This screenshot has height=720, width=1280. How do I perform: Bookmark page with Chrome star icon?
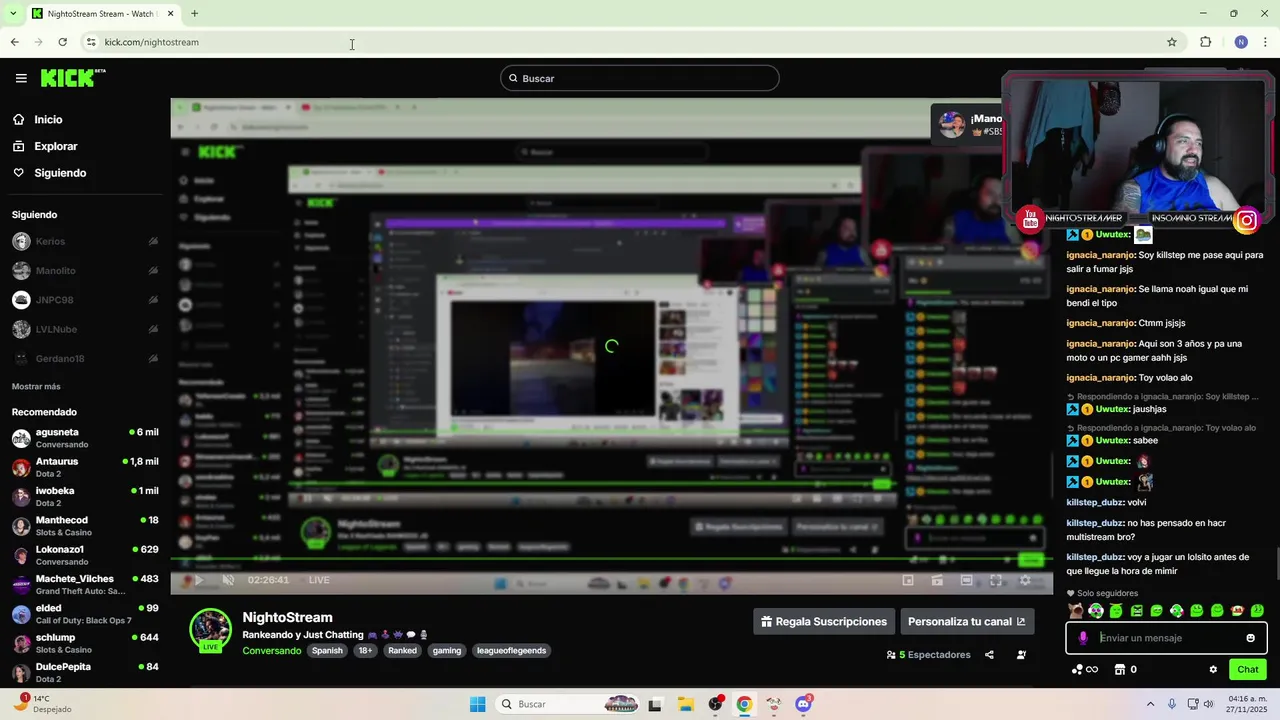1172,42
